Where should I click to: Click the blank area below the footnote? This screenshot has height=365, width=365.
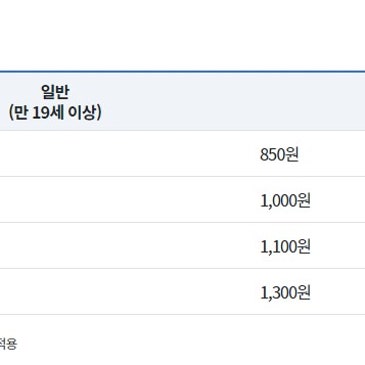click(x=182, y=358)
